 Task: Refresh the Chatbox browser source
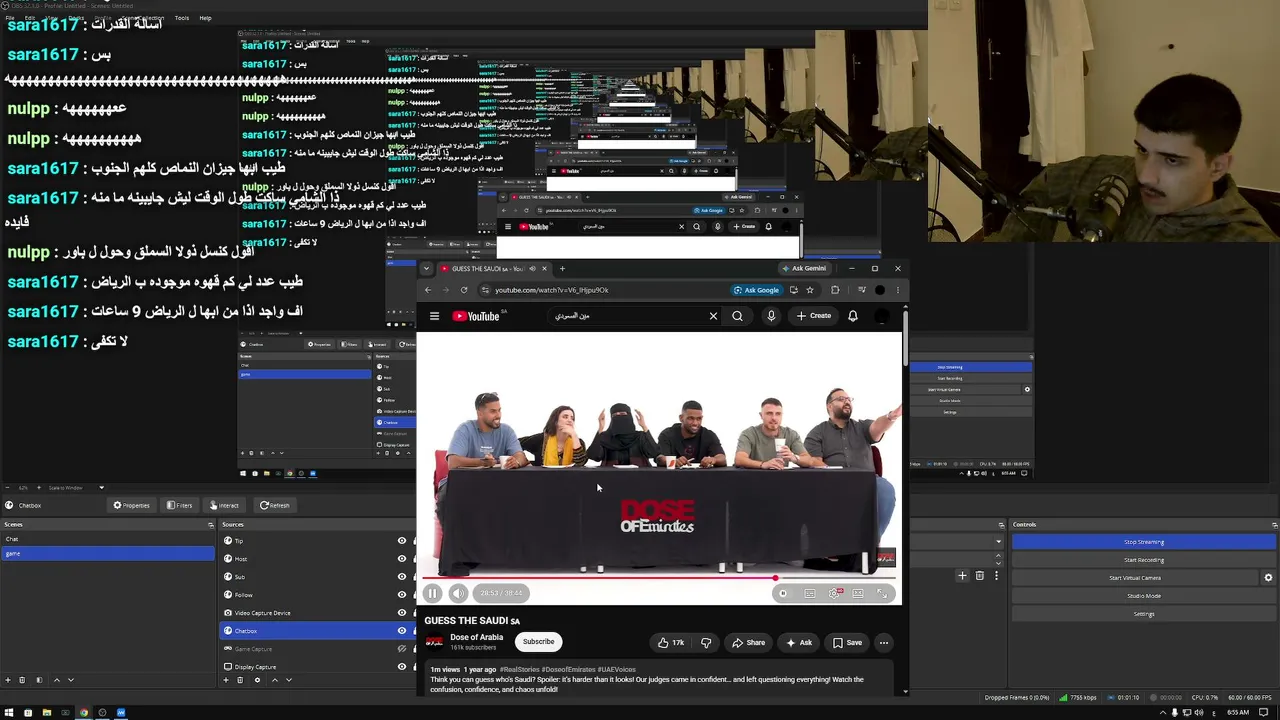[x=274, y=505]
